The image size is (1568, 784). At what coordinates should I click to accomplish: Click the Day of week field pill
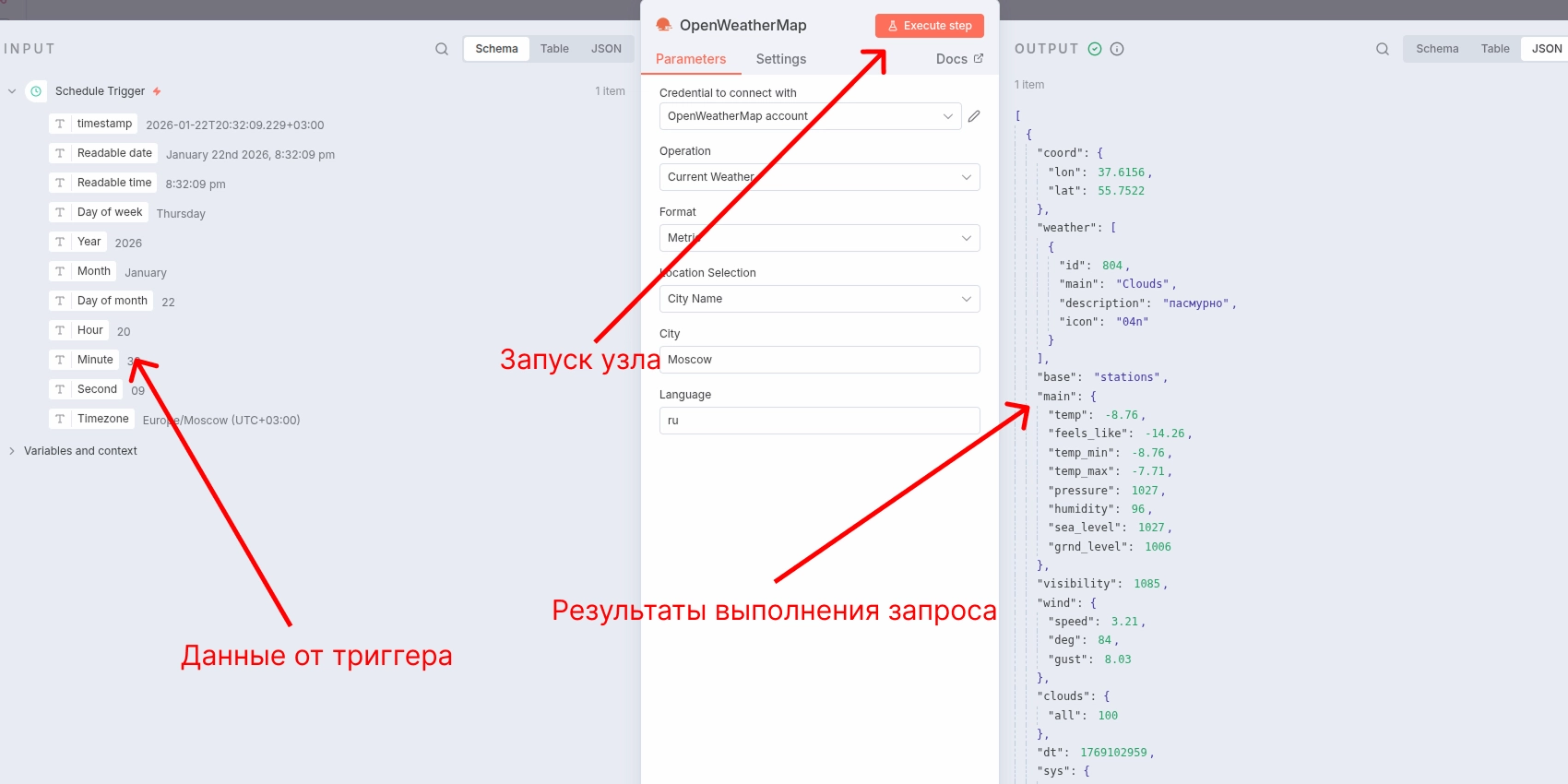[99, 212]
